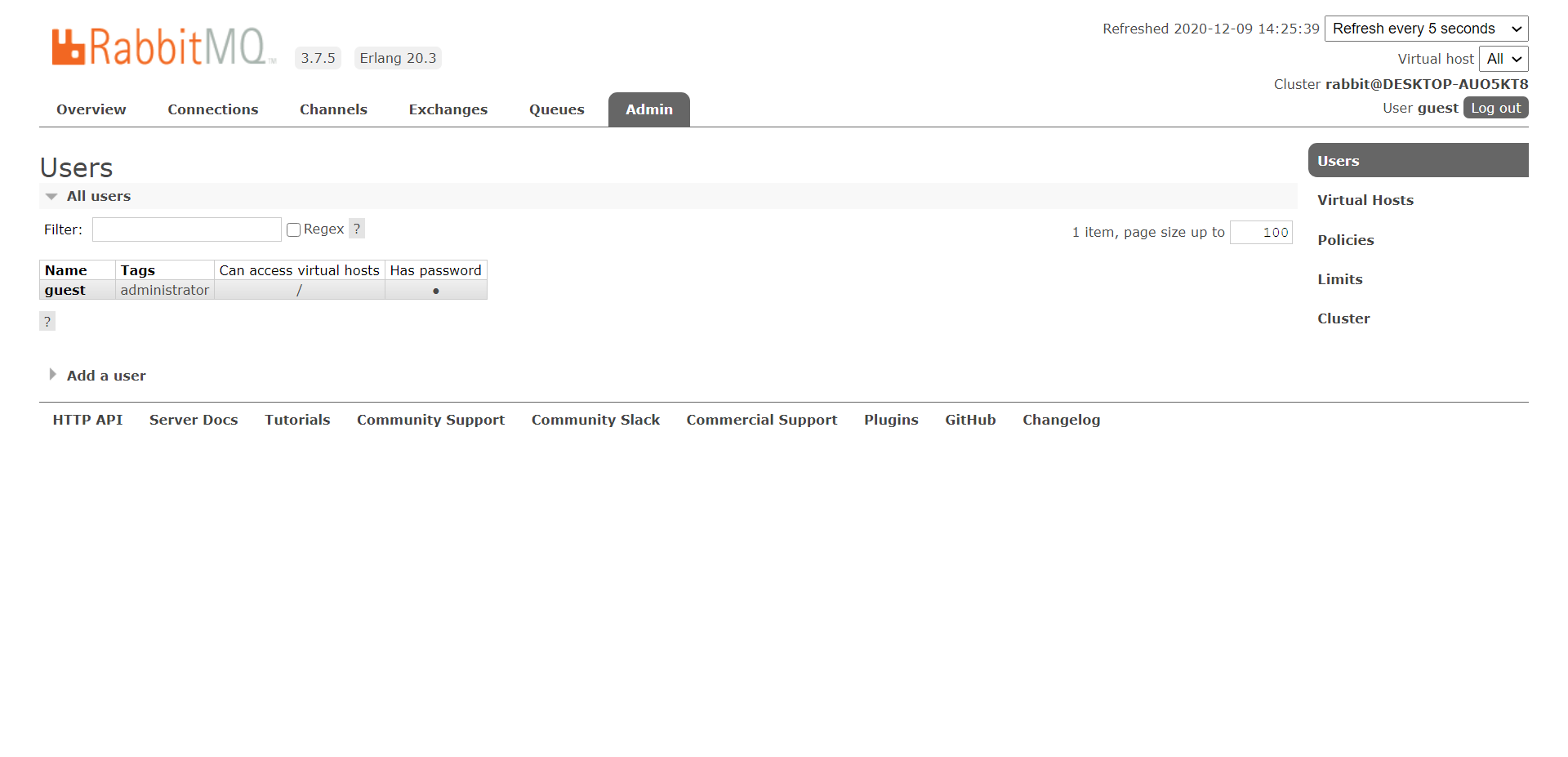The image size is (1568, 757).
Task: Open the Regex help question mark
Action: [357, 229]
